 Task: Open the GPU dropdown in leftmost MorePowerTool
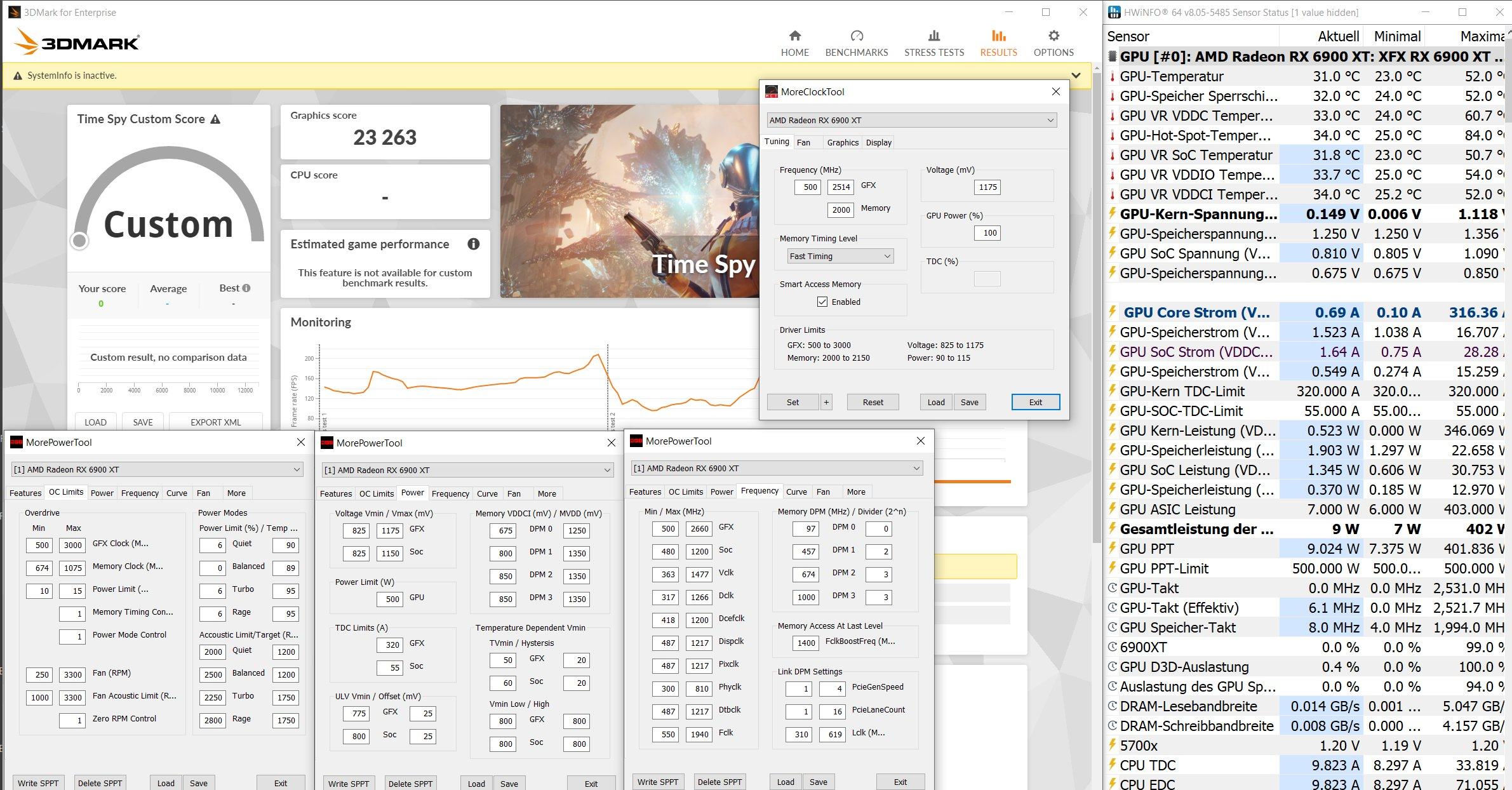point(157,469)
